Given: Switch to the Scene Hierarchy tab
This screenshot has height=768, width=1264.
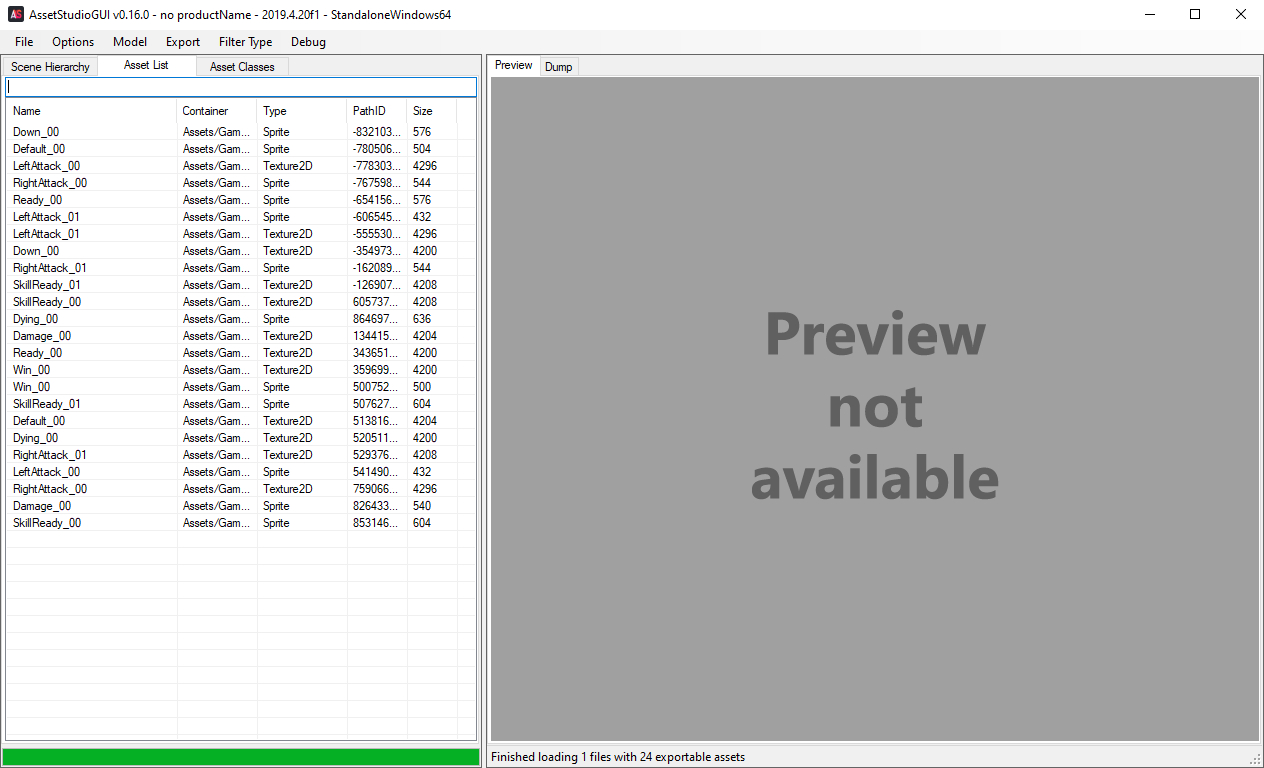Looking at the screenshot, I should click(50, 67).
